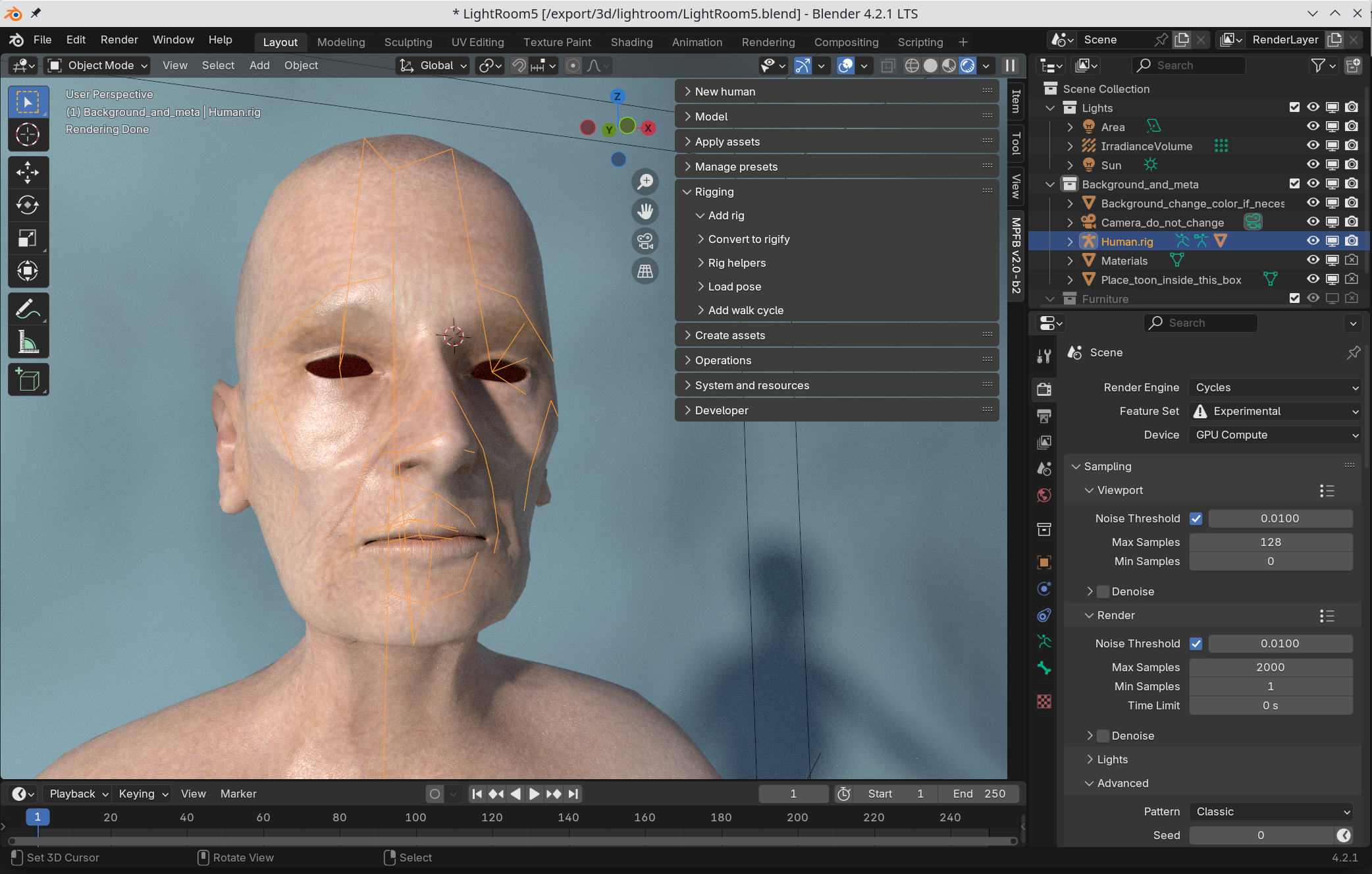This screenshot has height=874, width=1372.
Task: Expand the New human panel
Action: coord(837,92)
